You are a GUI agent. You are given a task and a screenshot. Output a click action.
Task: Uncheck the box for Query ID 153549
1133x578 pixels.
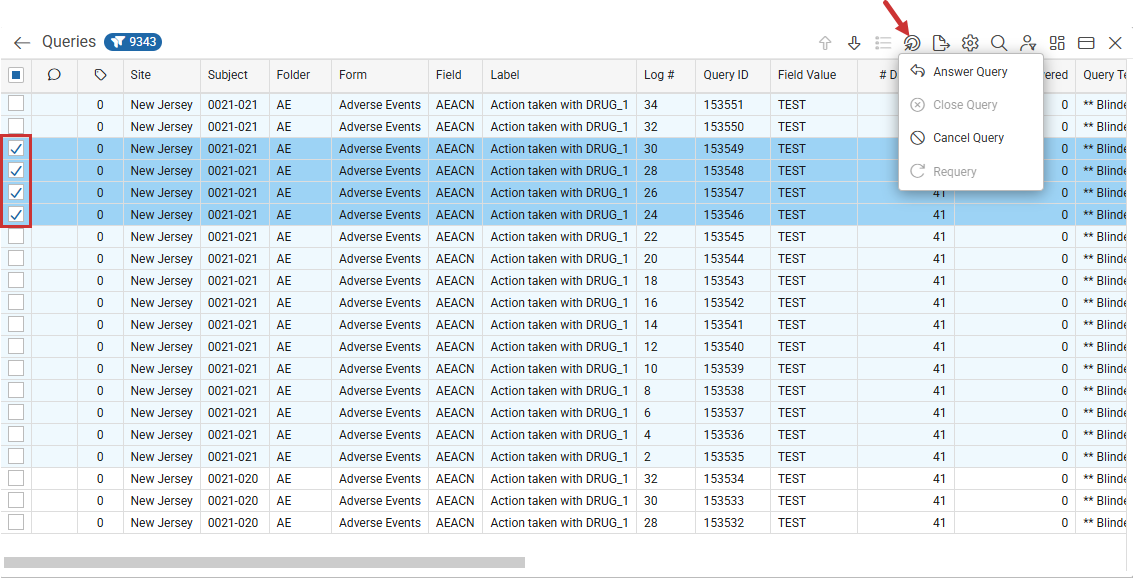[16, 149]
